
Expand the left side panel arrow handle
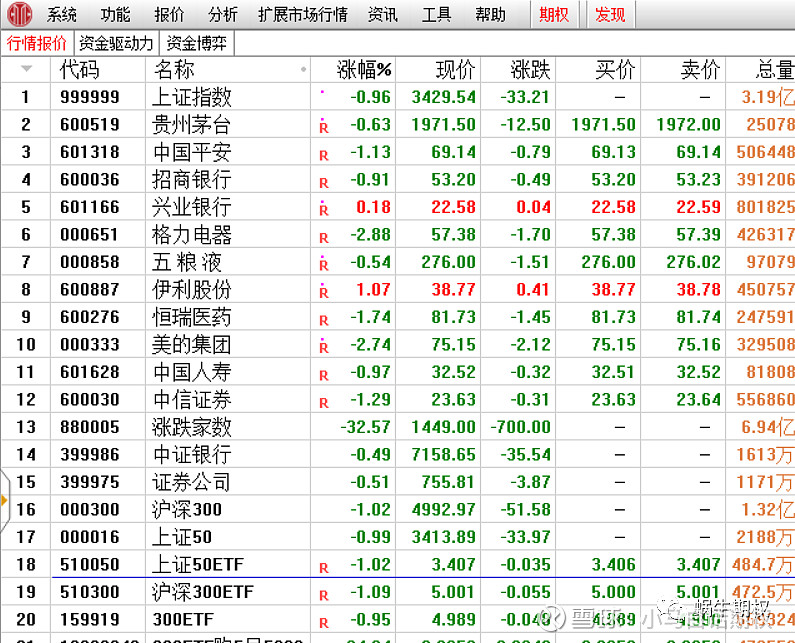tap(5, 501)
